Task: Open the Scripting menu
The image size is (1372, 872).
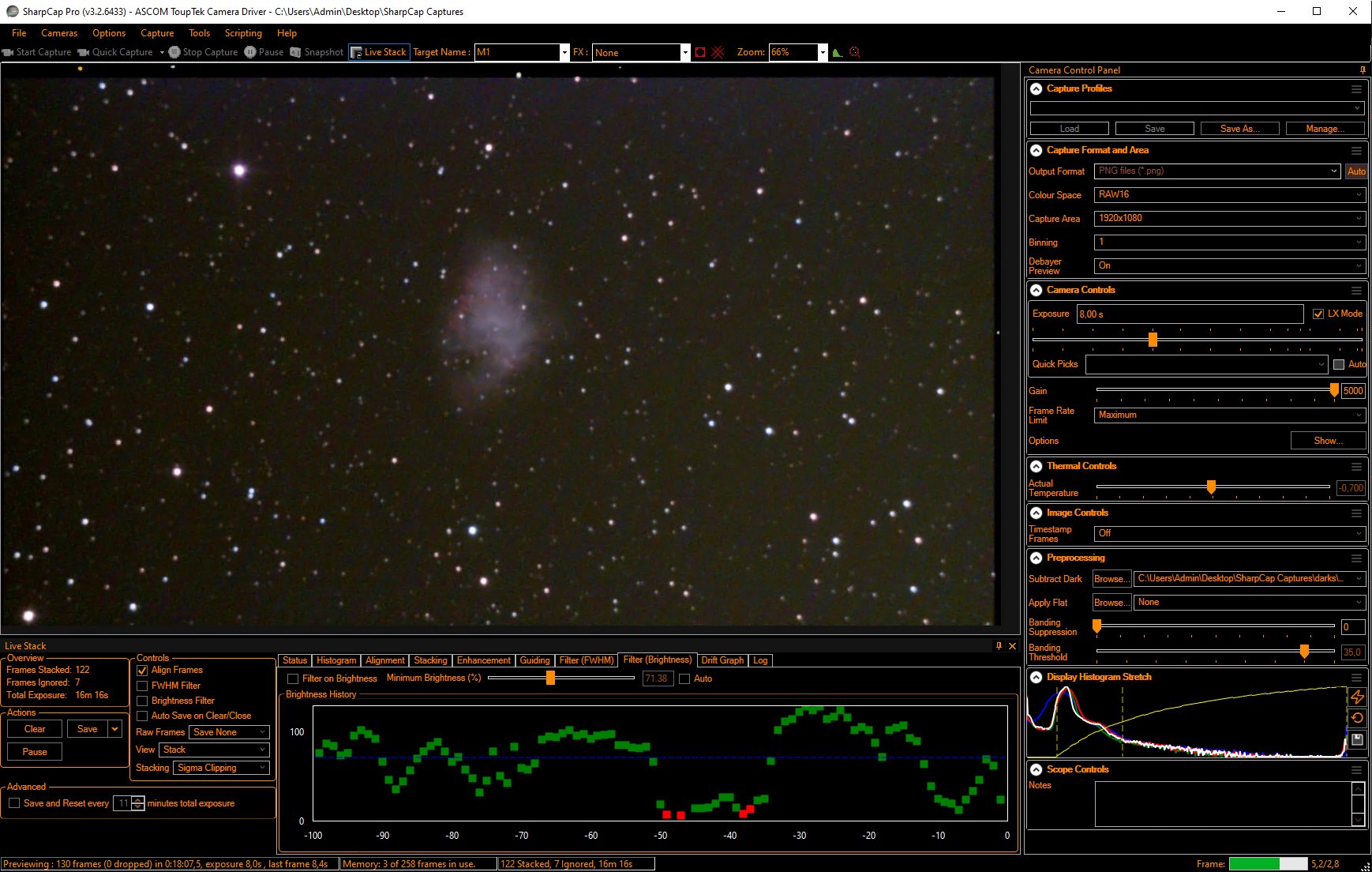Action: click(x=242, y=33)
